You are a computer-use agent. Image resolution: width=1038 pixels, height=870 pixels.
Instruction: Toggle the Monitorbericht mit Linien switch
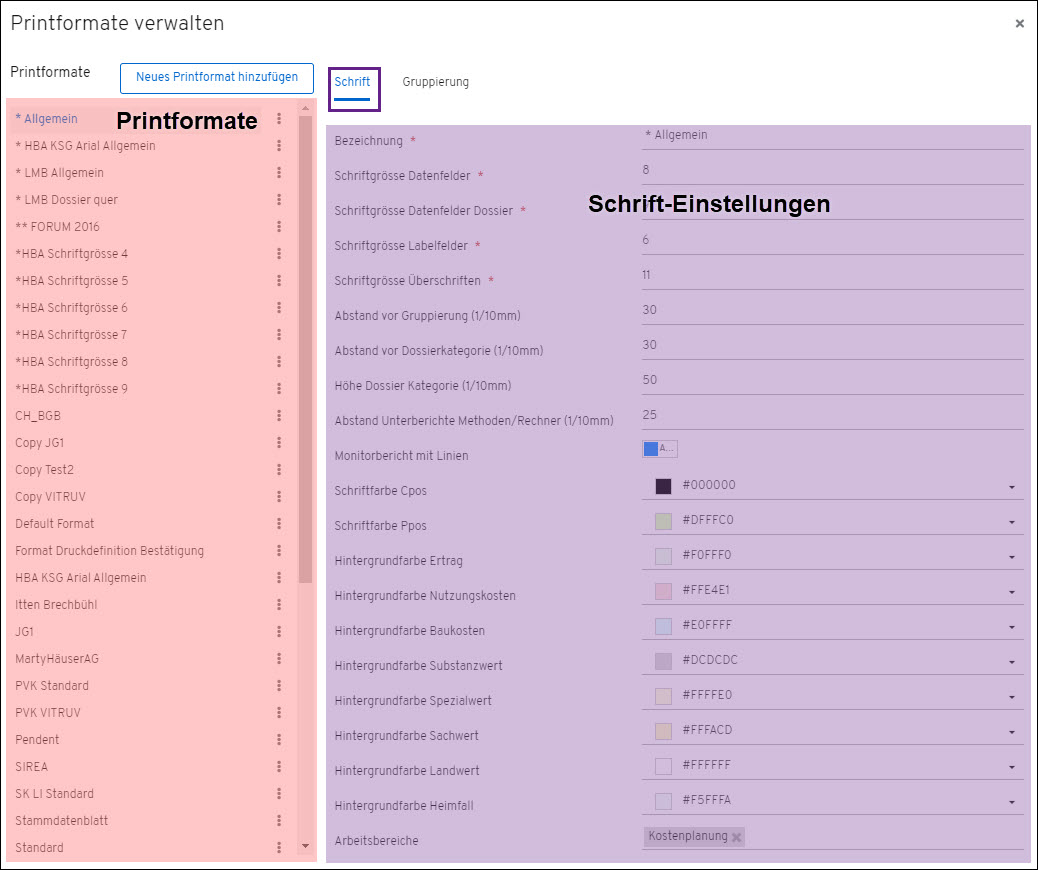(659, 449)
